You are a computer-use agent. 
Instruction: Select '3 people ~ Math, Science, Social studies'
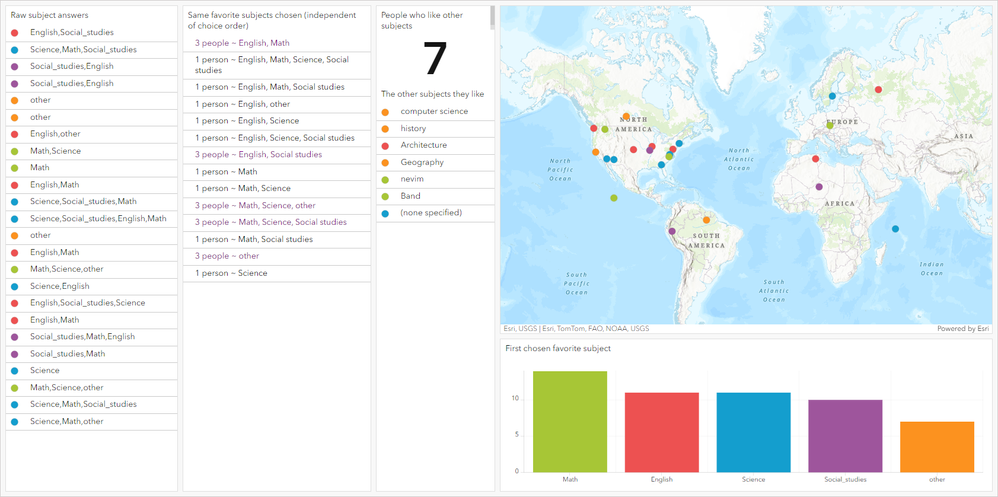point(277,222)
